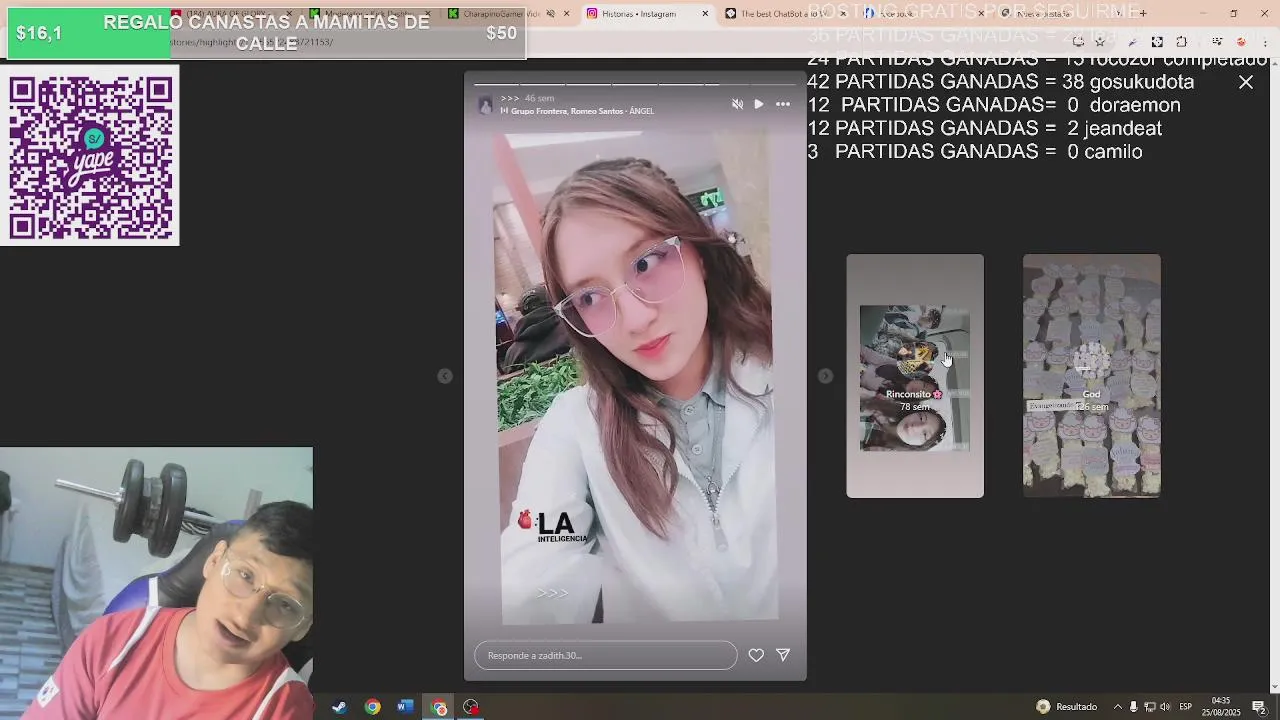1280x720 pixels.
Task: Close the Instagram story viewer
Action: coord(1246,83)
